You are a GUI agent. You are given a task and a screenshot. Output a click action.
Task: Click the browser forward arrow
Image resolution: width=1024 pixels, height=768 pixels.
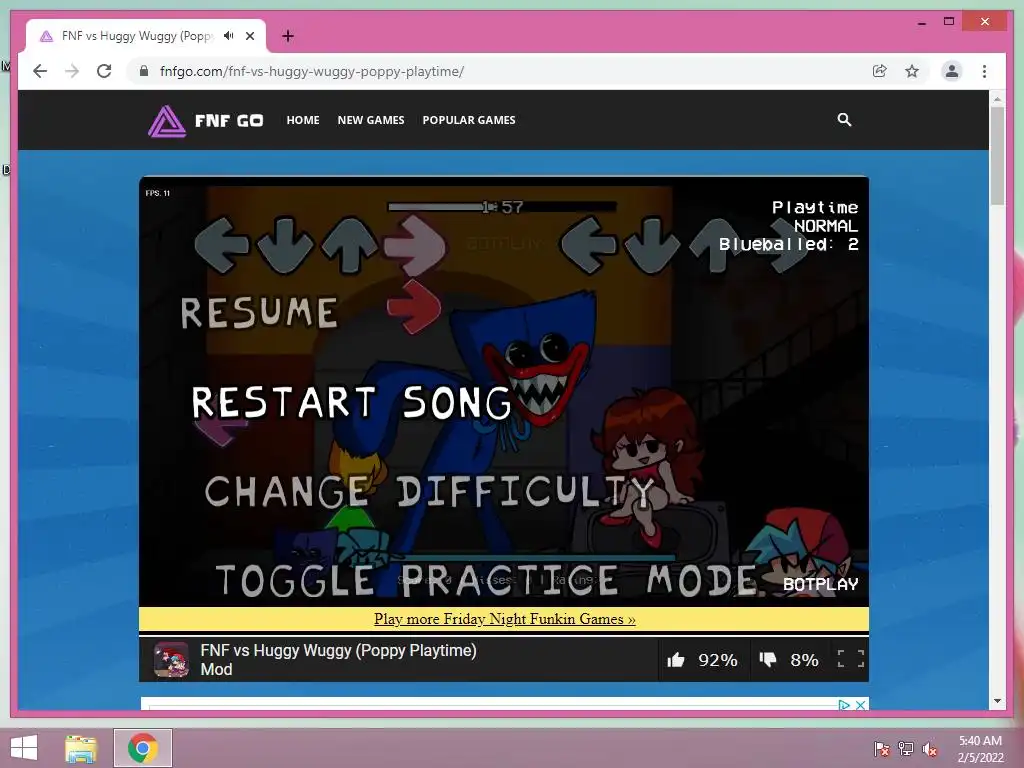pyautogui.click(x=72, y=71)
